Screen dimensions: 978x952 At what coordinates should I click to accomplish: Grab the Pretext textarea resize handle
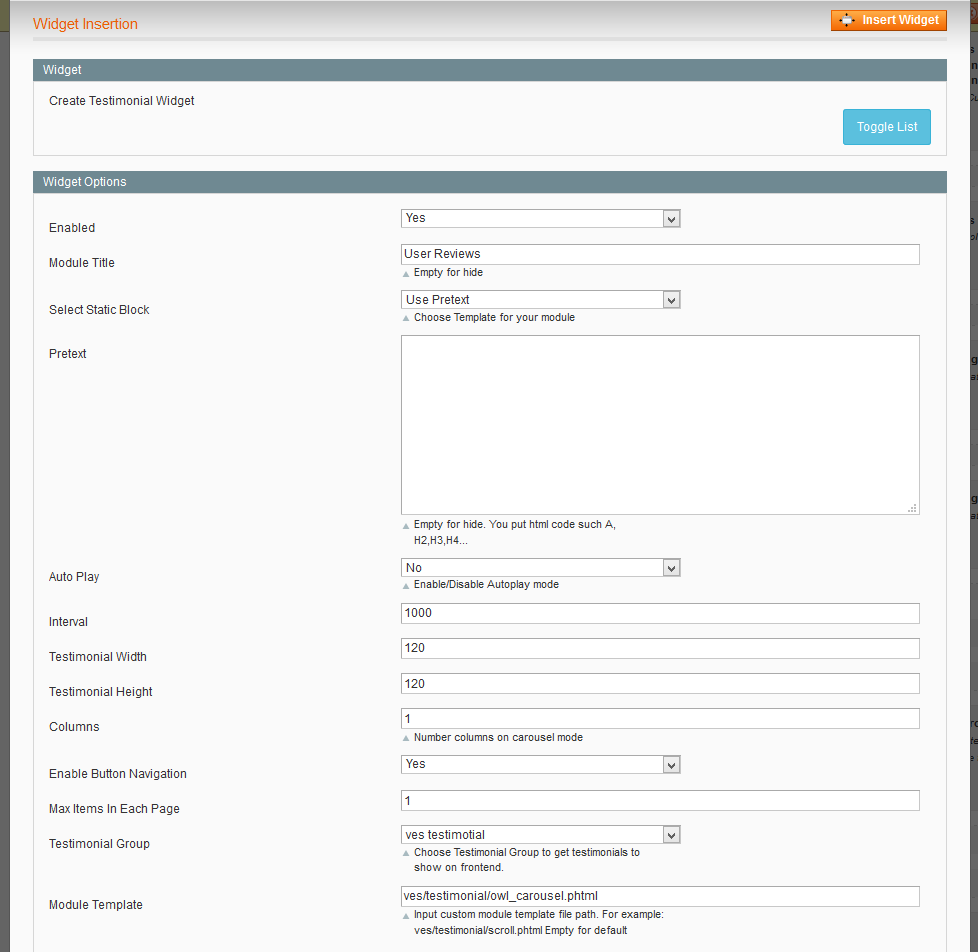point(912,508)
